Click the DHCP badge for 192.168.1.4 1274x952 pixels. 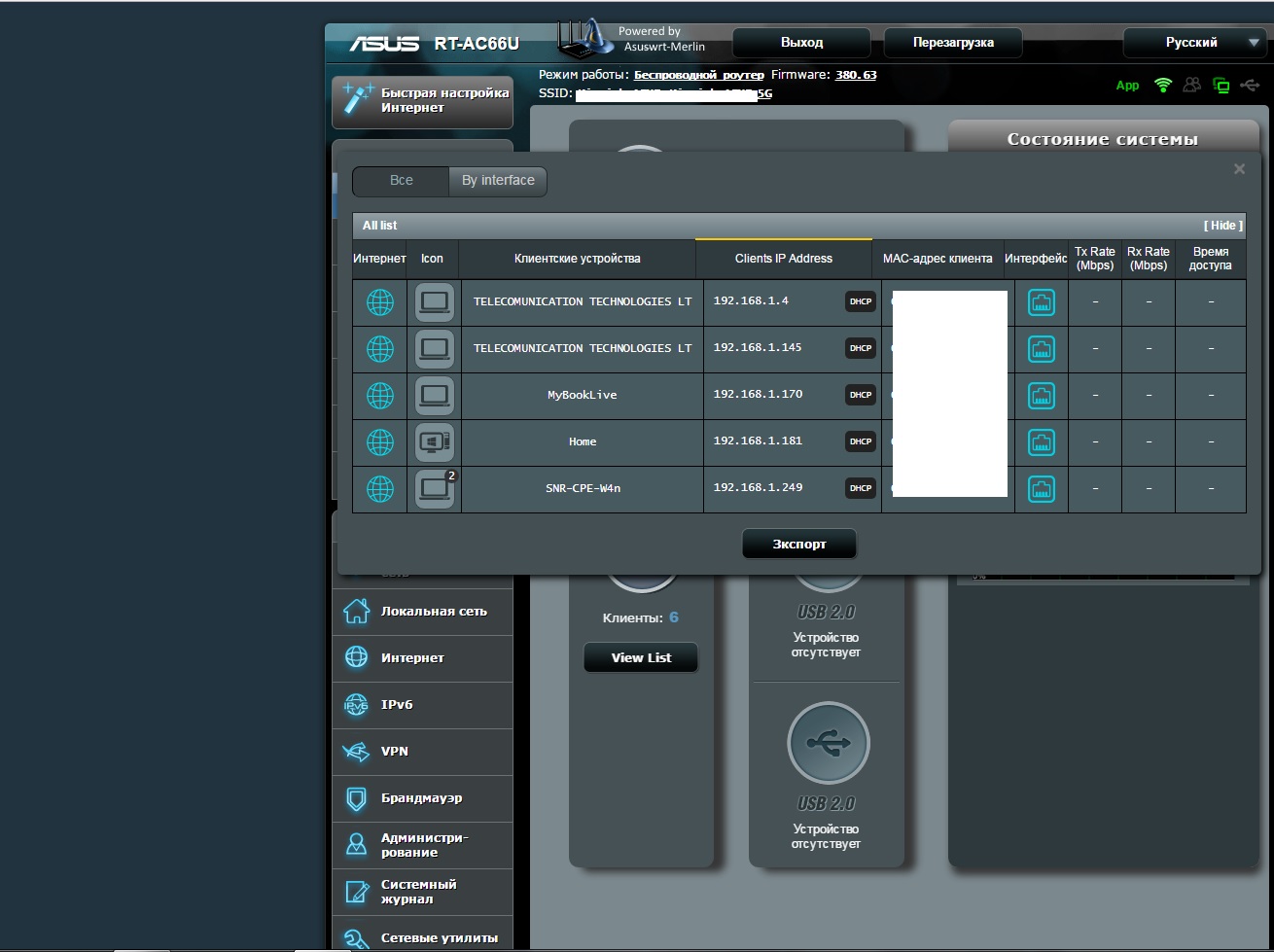tap(861, 302)
